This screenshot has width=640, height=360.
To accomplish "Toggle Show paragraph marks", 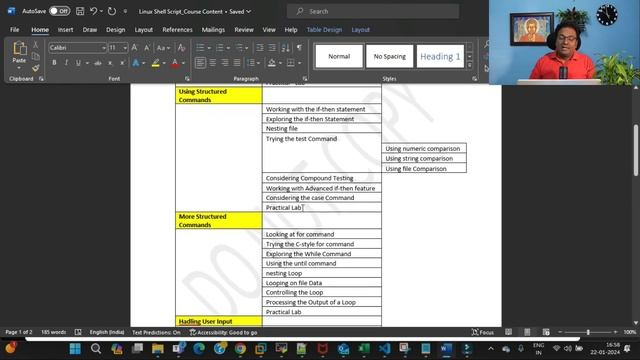I will coord(299,48).
